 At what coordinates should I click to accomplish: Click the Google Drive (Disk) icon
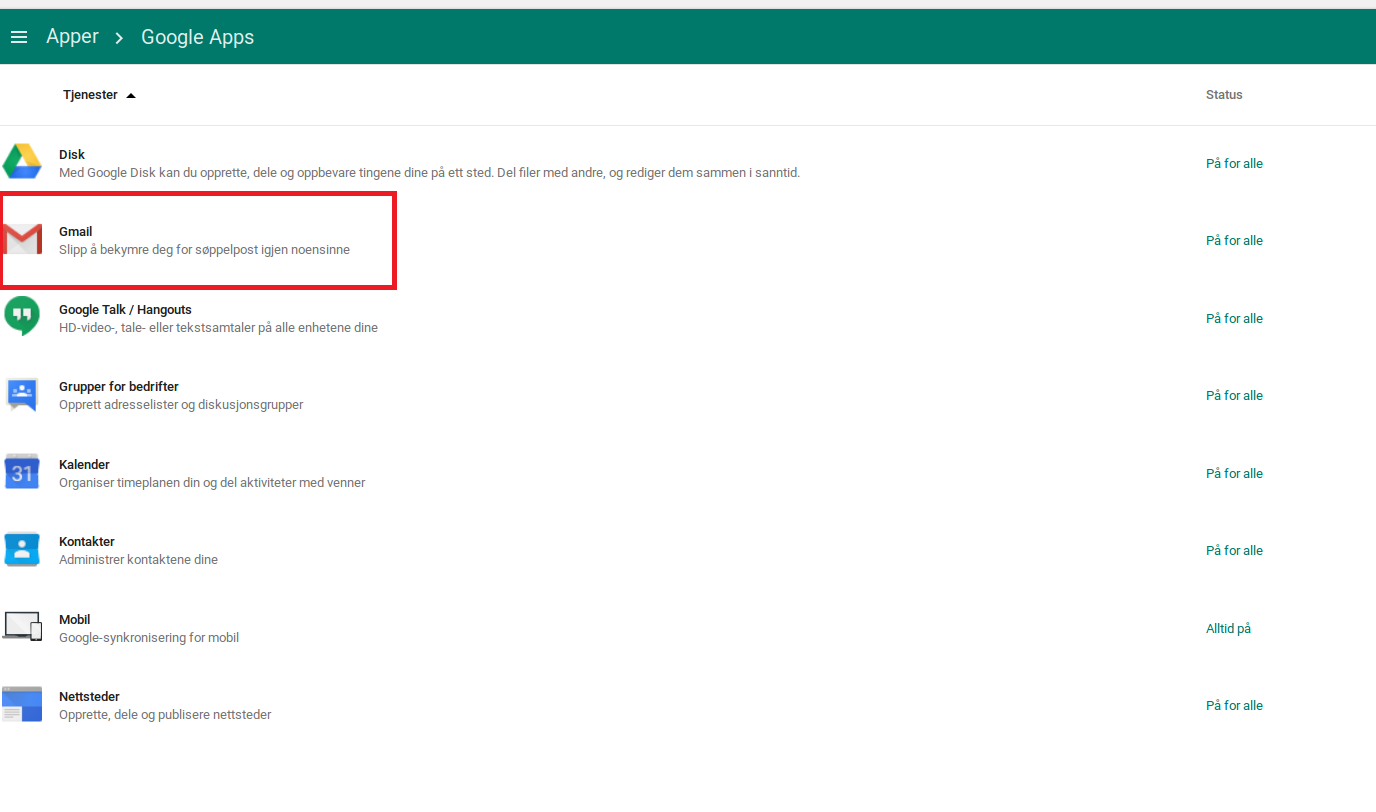(x=22, y=162)
